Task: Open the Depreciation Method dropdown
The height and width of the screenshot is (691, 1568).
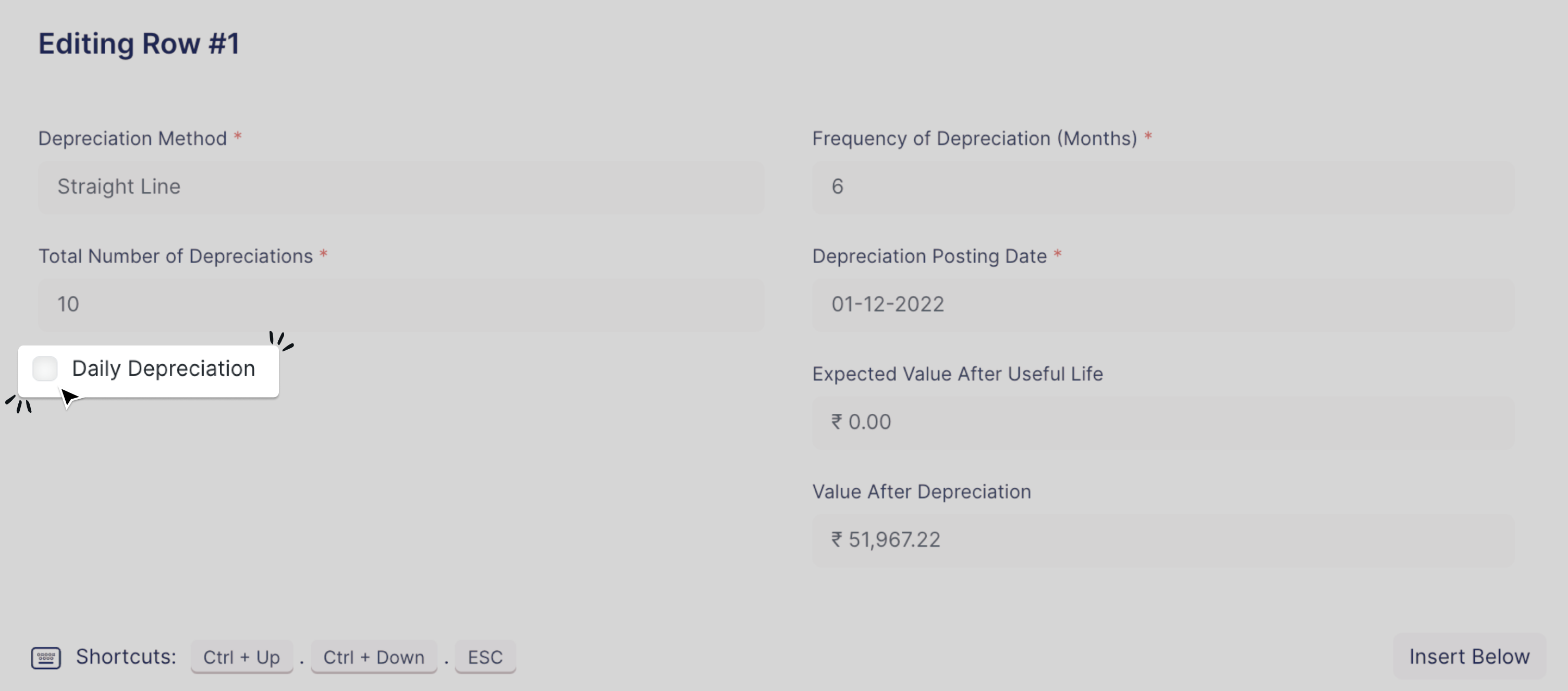Action: coord(401,187)
